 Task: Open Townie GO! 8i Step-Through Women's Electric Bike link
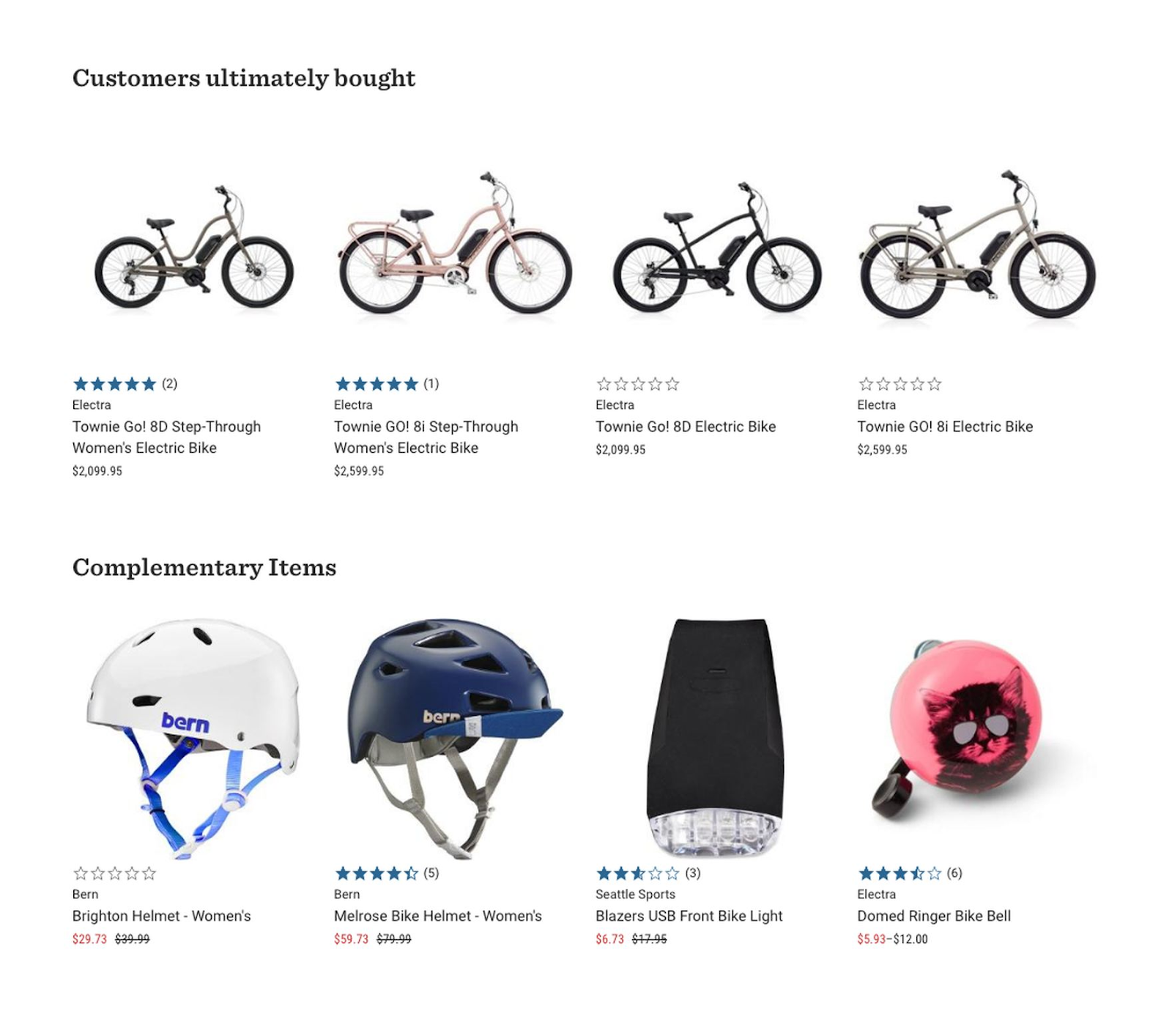pos(426,437)
